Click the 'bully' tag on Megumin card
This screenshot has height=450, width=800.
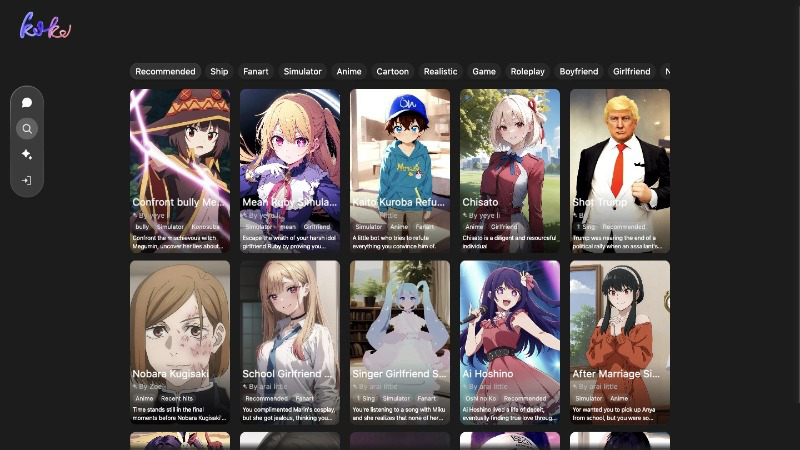[x=142, y=227]
